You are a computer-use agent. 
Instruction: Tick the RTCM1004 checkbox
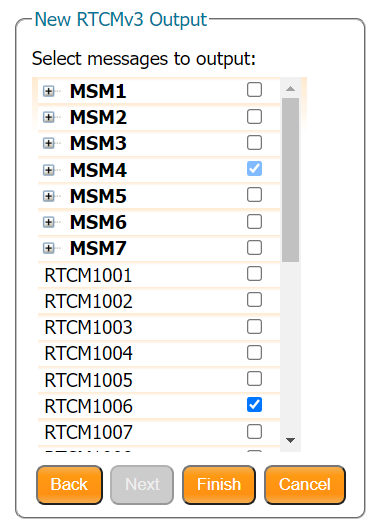click(x=254, y=353)
